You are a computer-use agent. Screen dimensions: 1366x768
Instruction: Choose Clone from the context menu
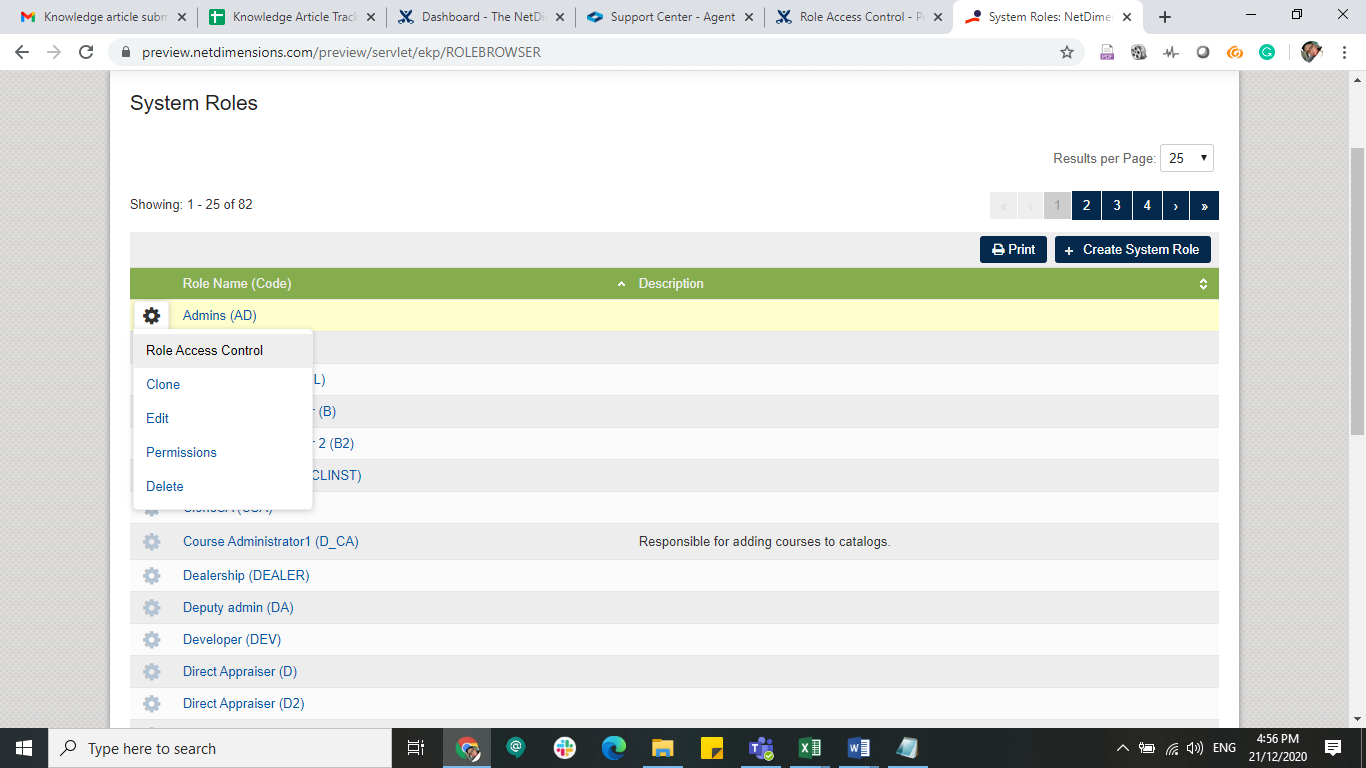point(223,385)
